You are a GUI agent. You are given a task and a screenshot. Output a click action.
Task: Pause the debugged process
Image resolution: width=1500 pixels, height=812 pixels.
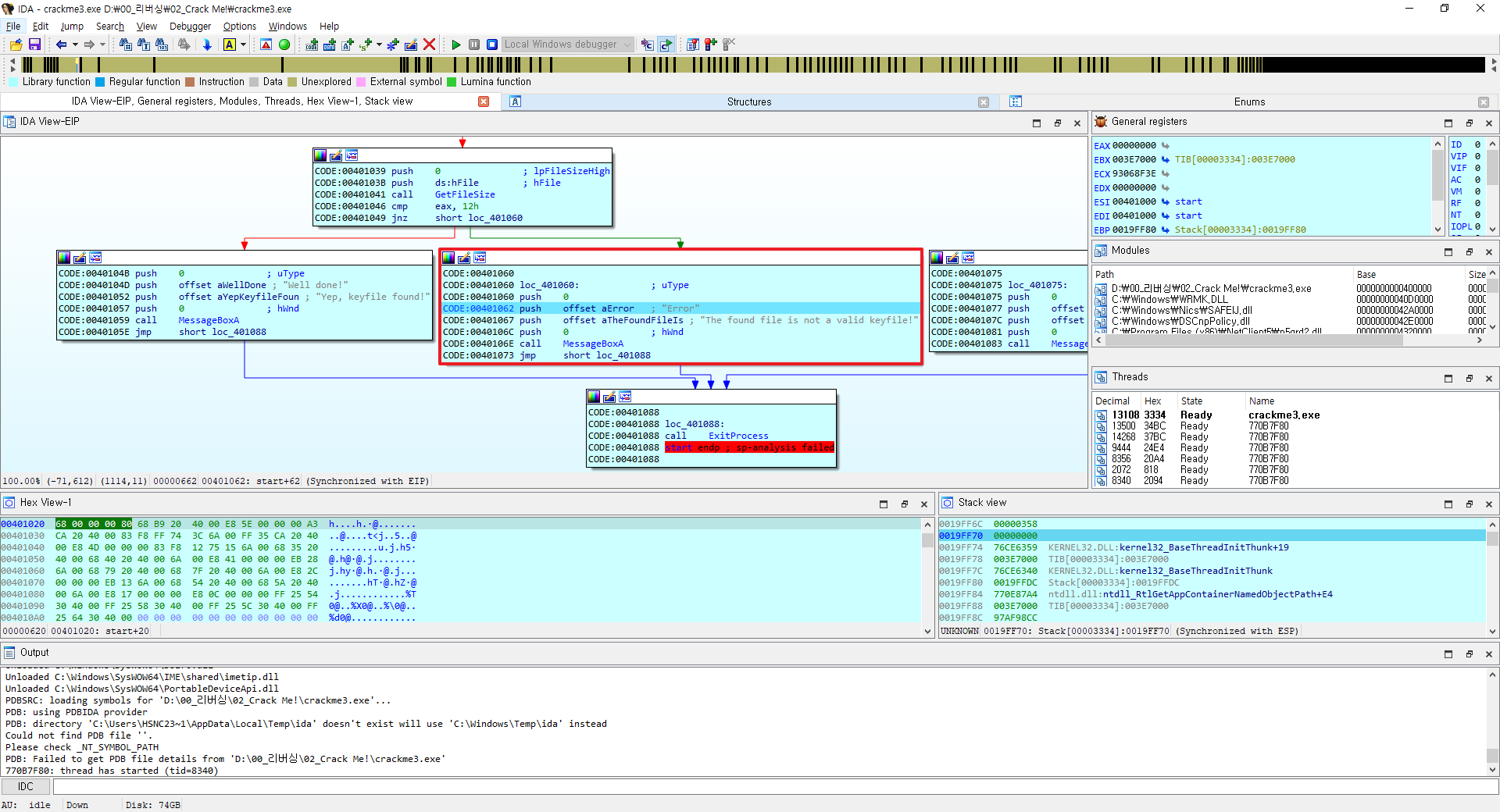tap(474, 45)
